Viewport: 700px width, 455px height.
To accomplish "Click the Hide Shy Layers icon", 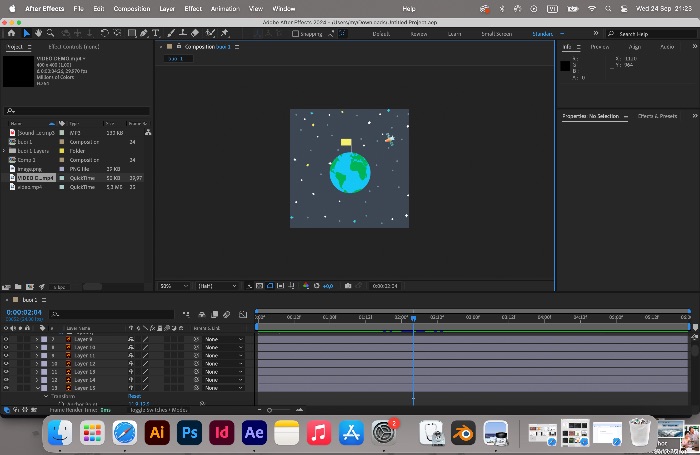I will [202, 315].
